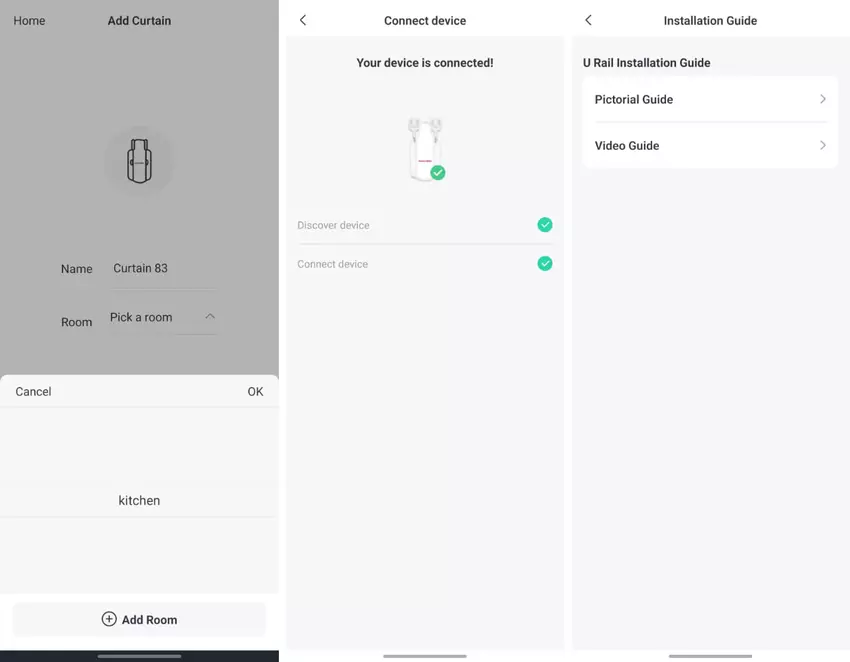850x662 pixels.
Task: Click the plus icon beside Add Room
Action: click(109, 619)
